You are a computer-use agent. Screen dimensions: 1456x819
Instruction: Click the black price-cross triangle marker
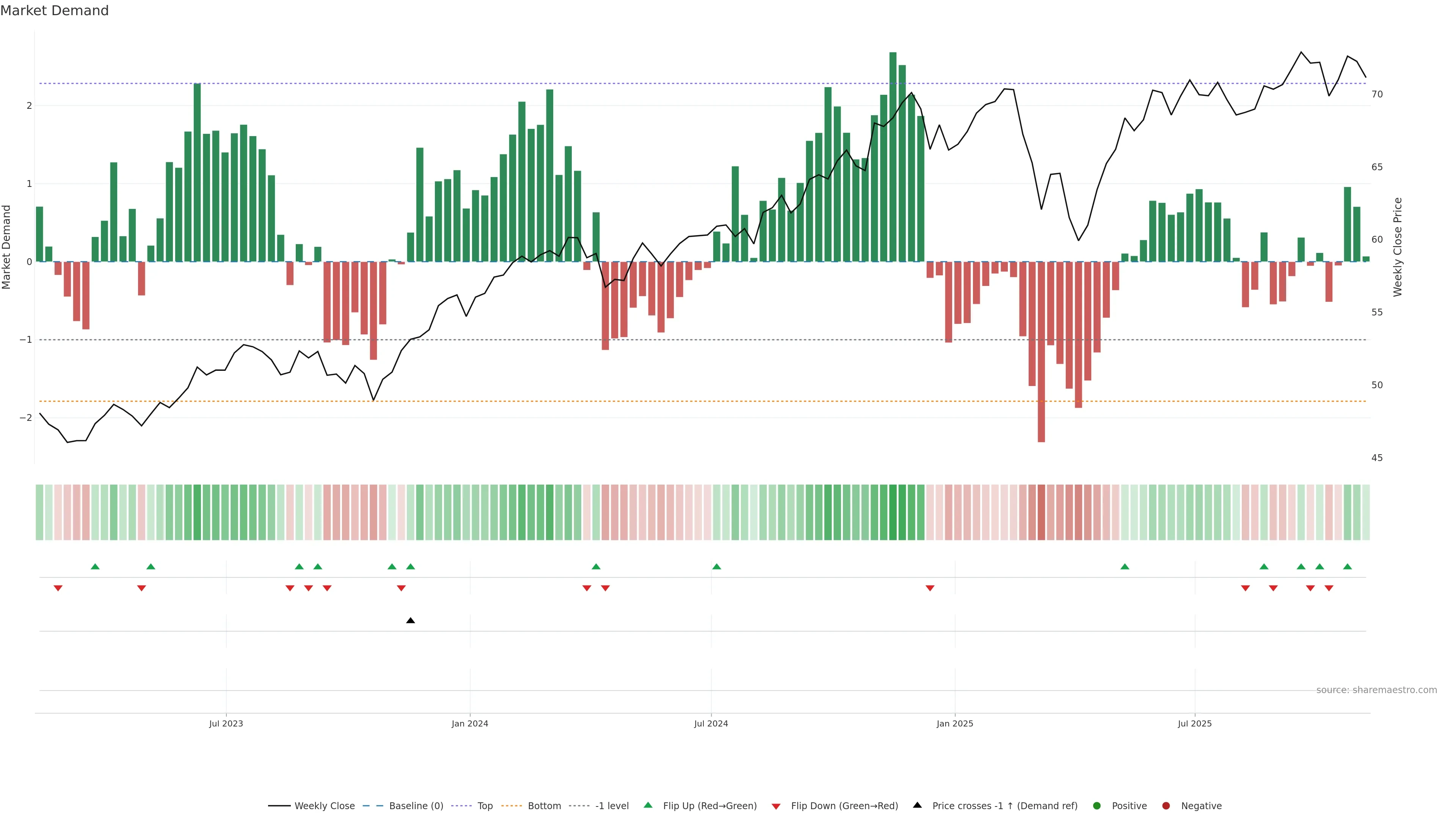410,621
